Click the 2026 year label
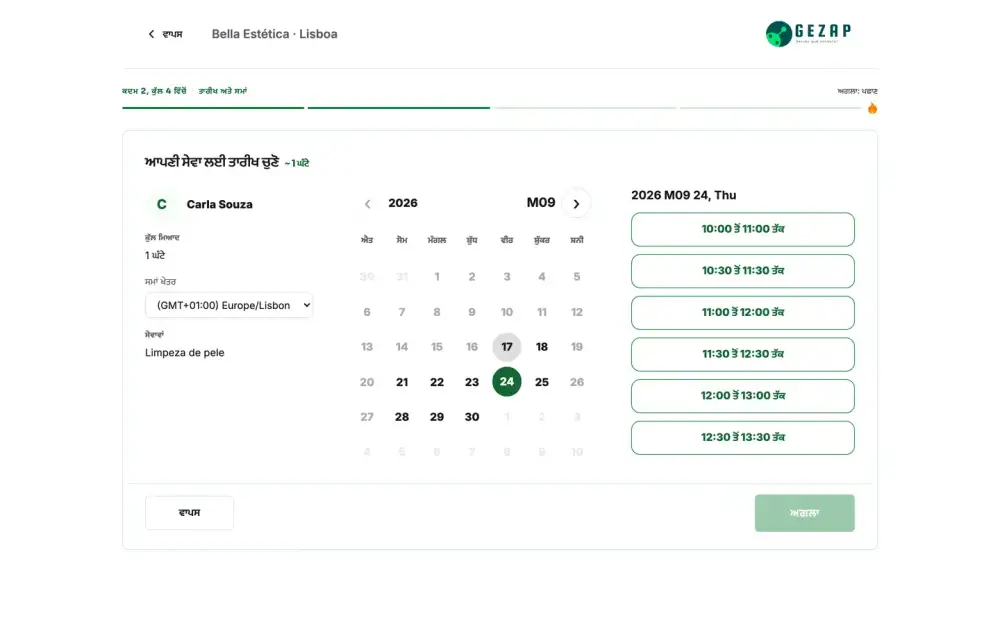Image resolution: width=1000 pixels, height=625 pixels. 402,203
